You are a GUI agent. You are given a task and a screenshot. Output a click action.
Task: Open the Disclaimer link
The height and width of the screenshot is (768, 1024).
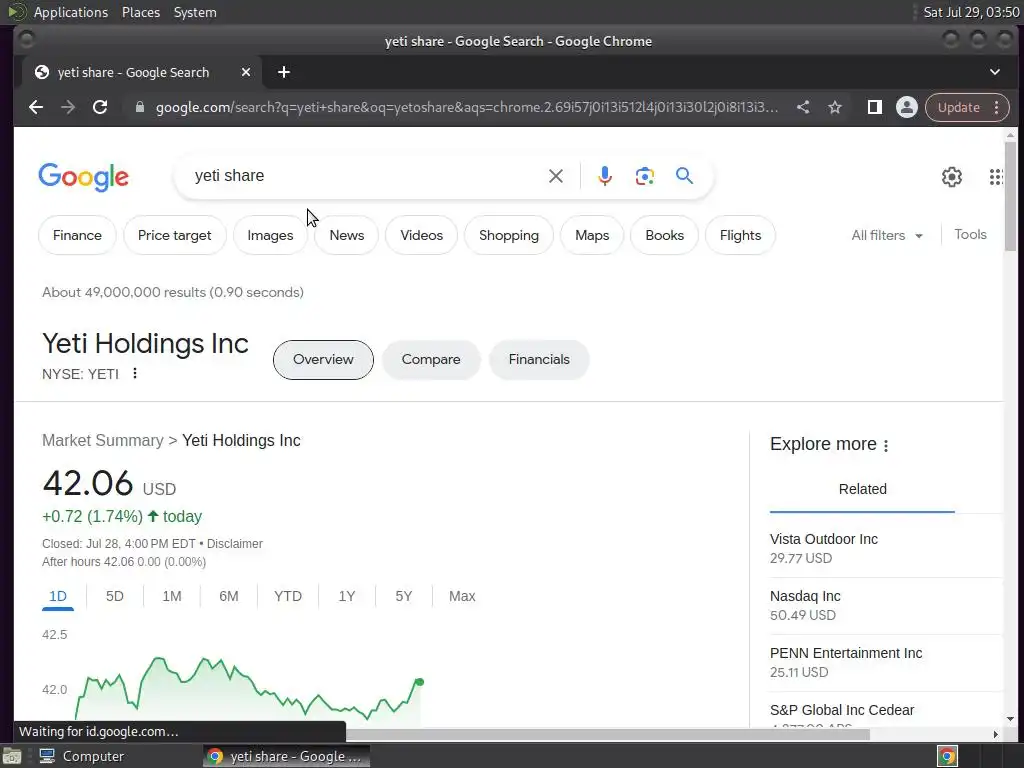click(235, 544)
